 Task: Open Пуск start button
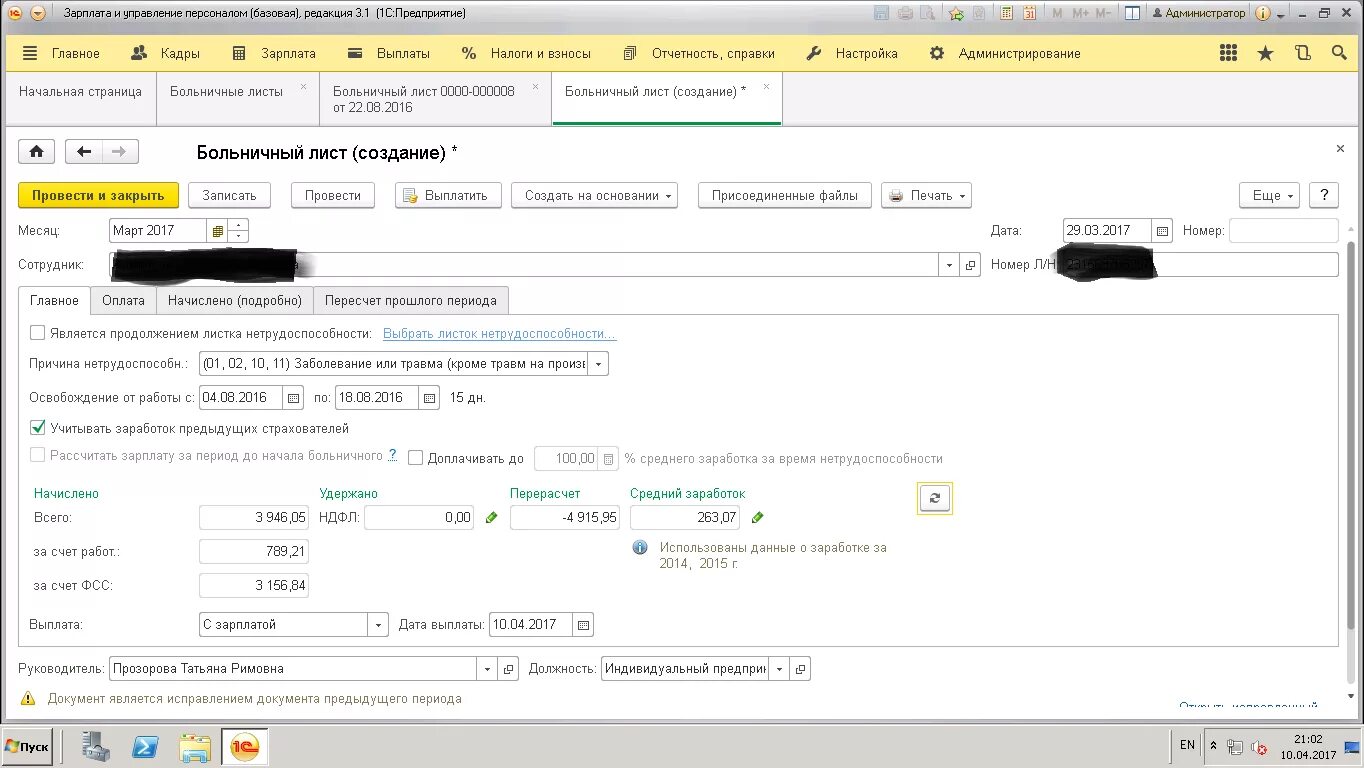[x=27, y=746]
